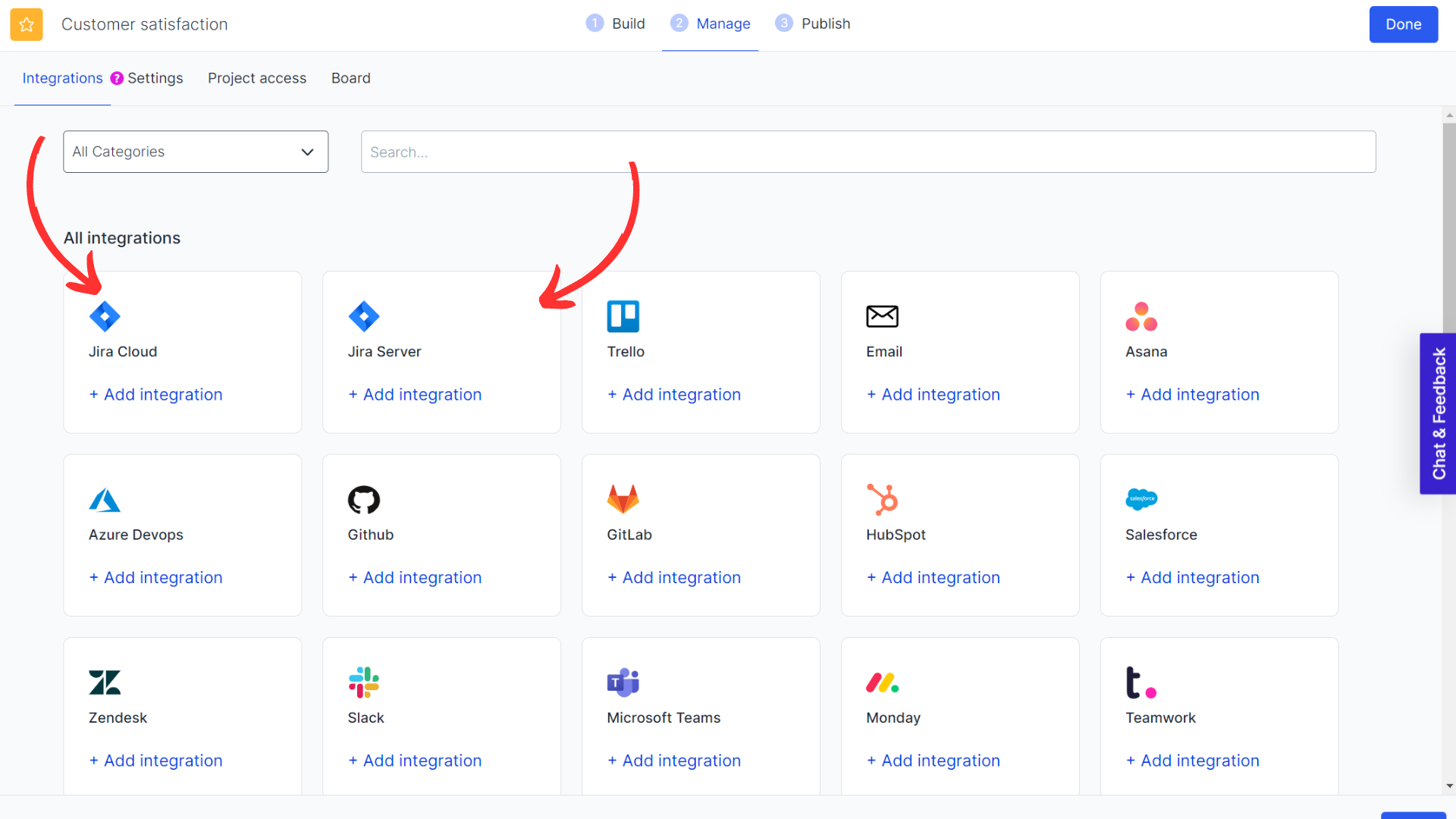
Task: Click the Email envelope icon
Action: click(882, 316)
